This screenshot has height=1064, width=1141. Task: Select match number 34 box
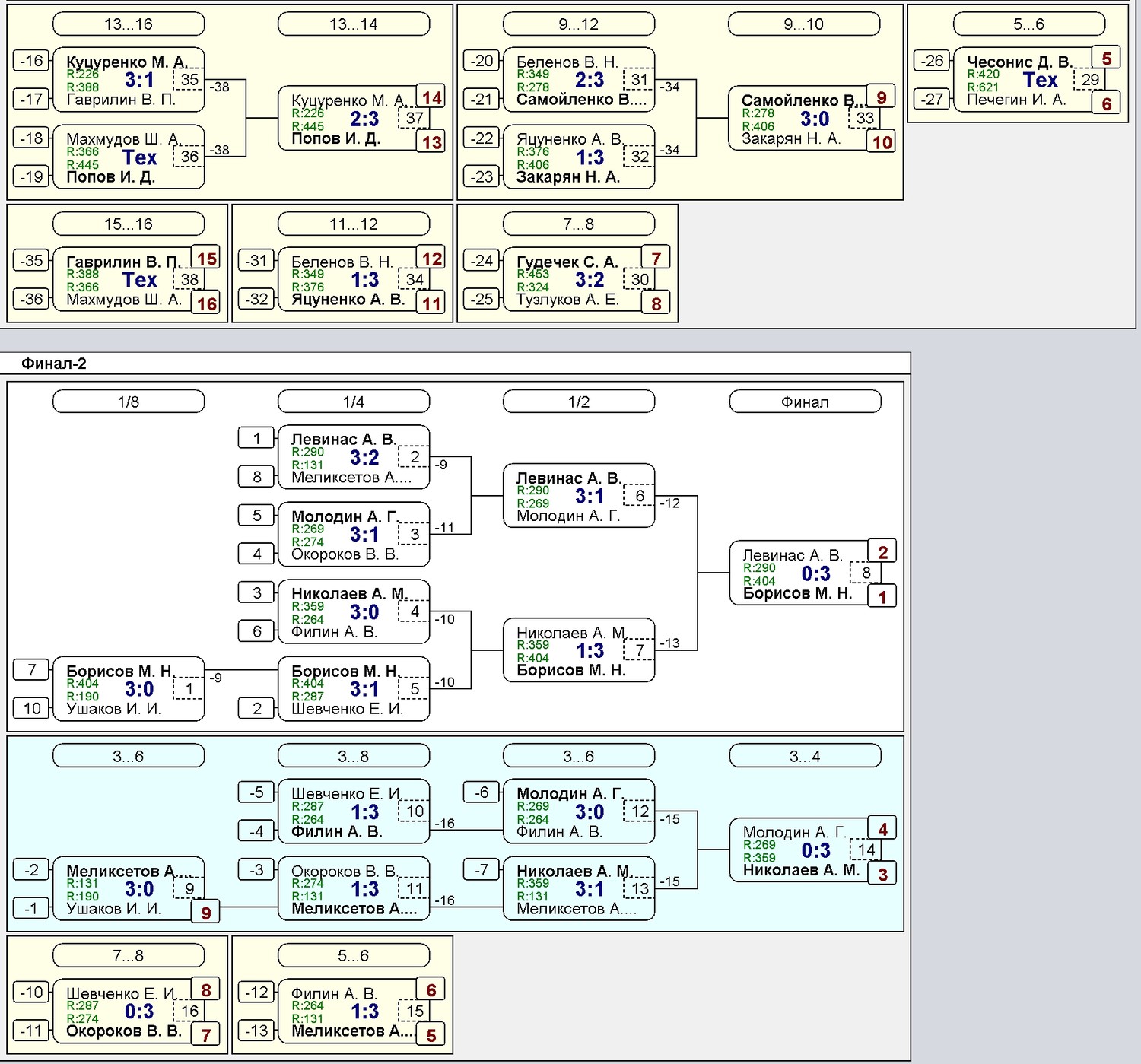(x=415, y=279)
